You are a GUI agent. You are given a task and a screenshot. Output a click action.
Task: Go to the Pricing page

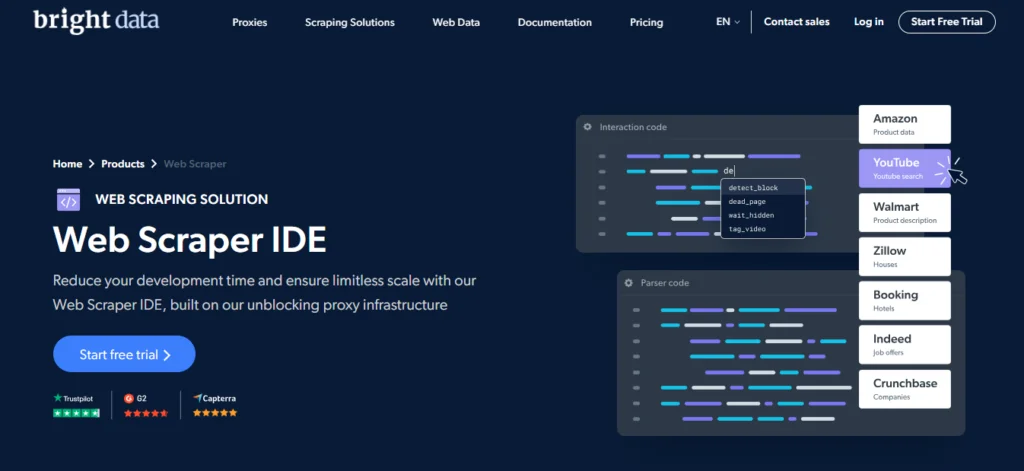(x=646, y=22)
